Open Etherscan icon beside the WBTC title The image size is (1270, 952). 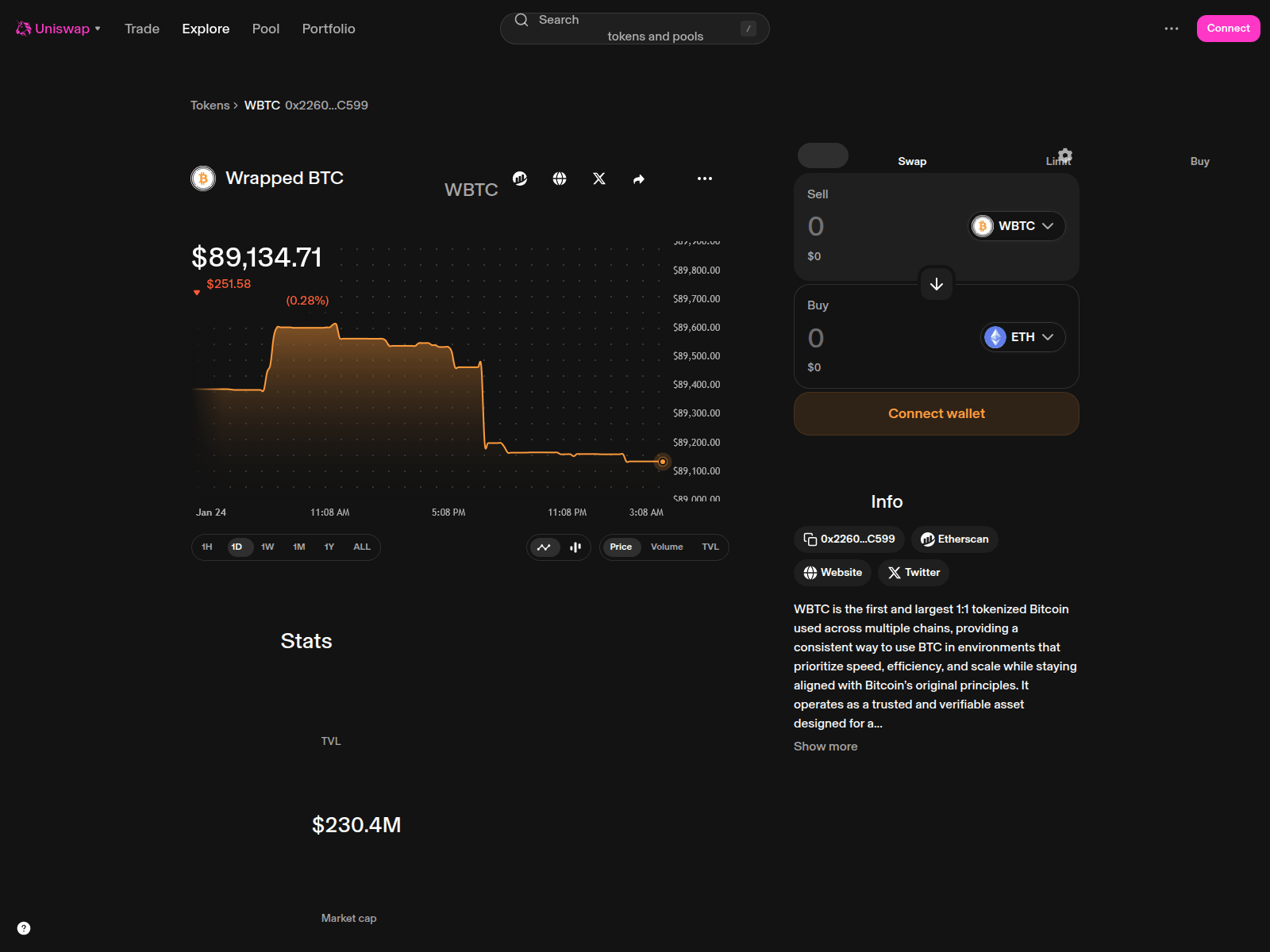click(x=520, y=178)
